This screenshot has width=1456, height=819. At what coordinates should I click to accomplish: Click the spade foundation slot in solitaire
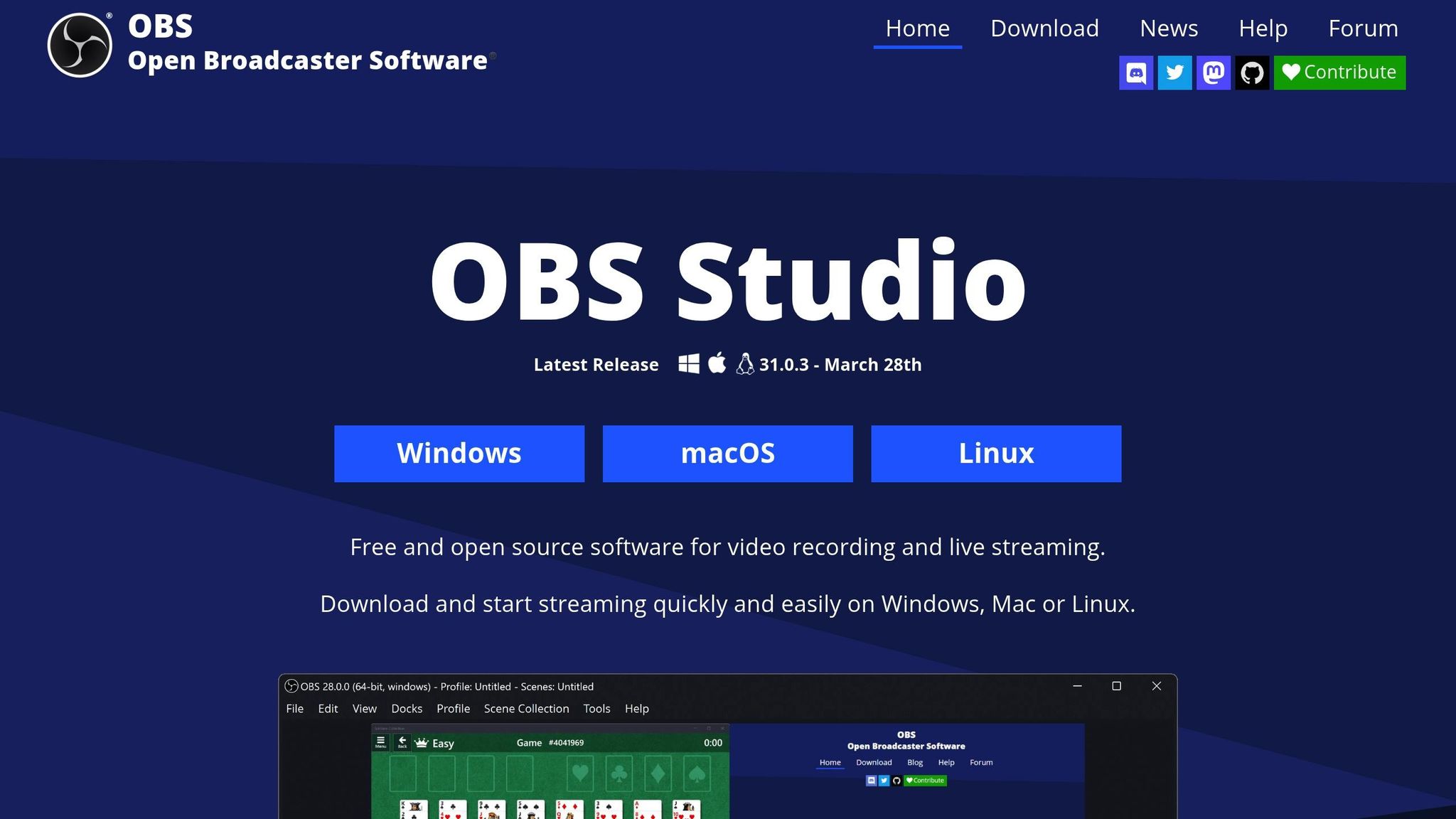pos(697,773)
